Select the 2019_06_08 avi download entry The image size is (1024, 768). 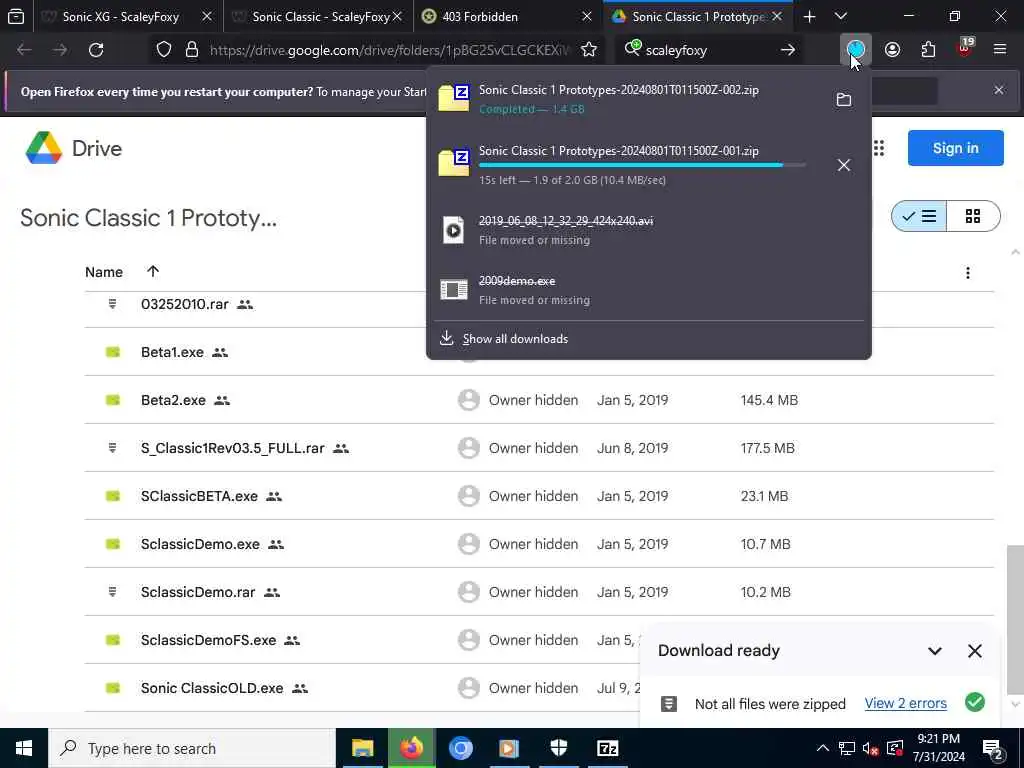tap(648, 230)
